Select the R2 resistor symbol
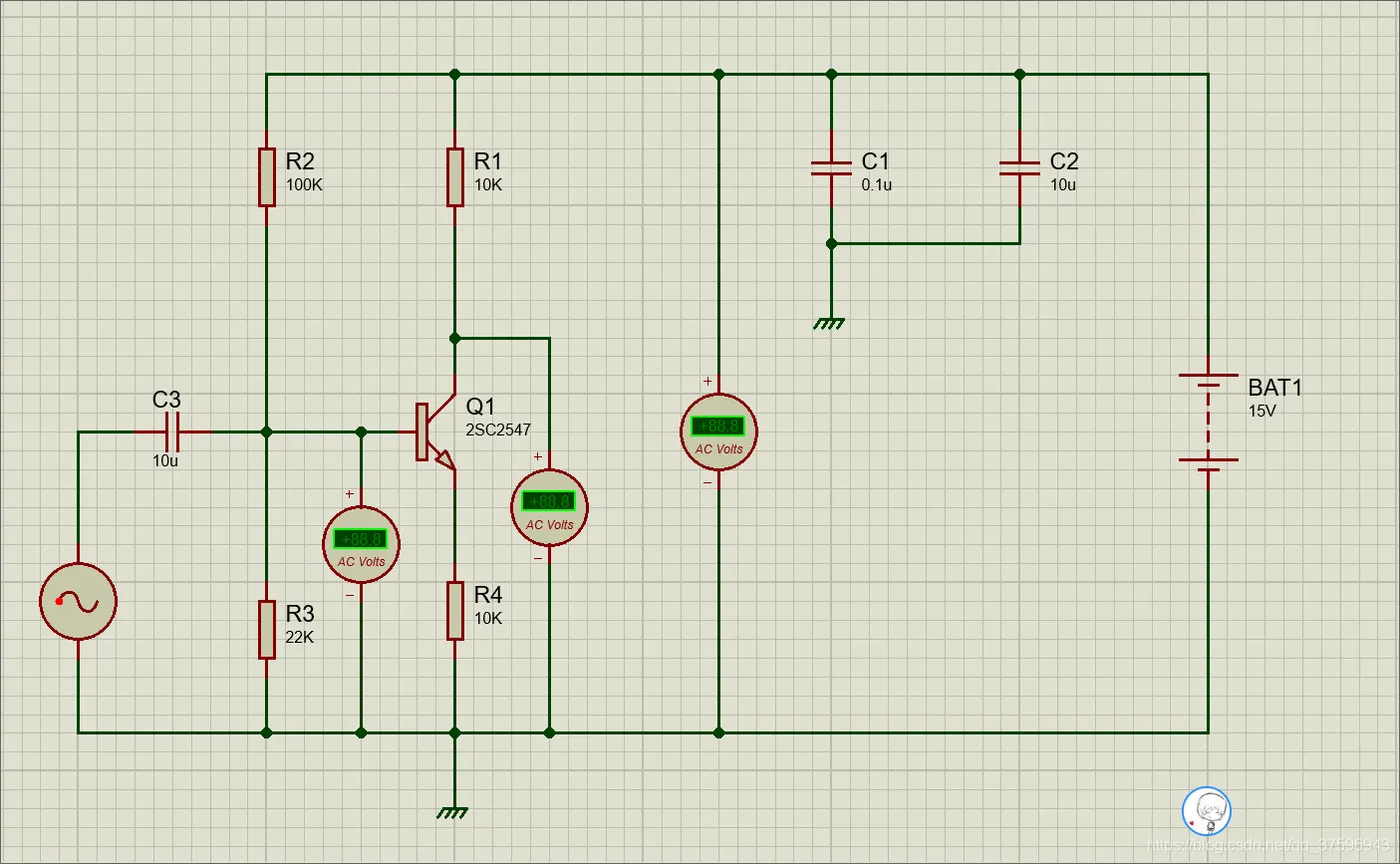 pos(267,177)
